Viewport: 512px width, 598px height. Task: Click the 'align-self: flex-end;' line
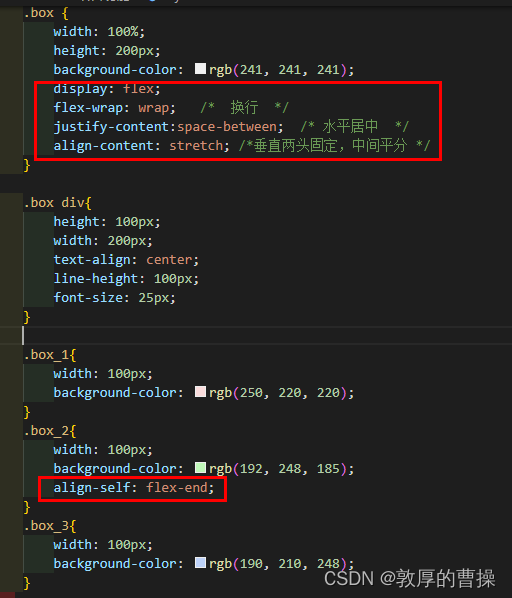click(x=134, y=487)
